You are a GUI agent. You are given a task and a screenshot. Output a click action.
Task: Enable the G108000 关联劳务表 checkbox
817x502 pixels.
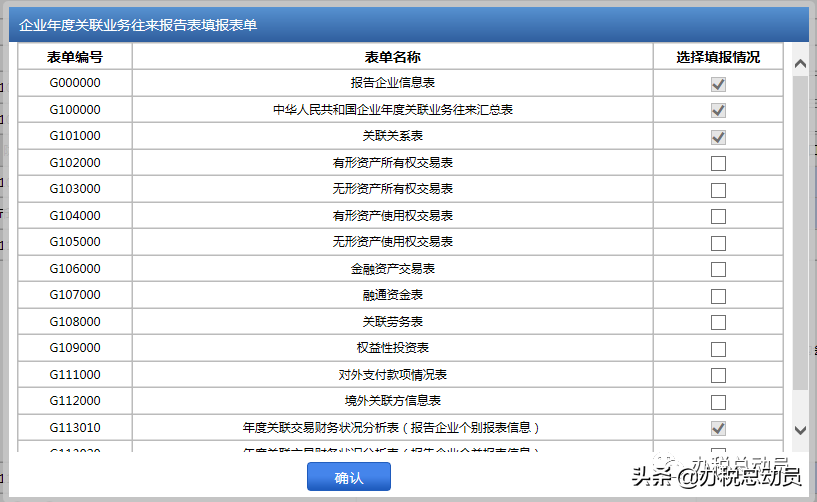point(718,322)
